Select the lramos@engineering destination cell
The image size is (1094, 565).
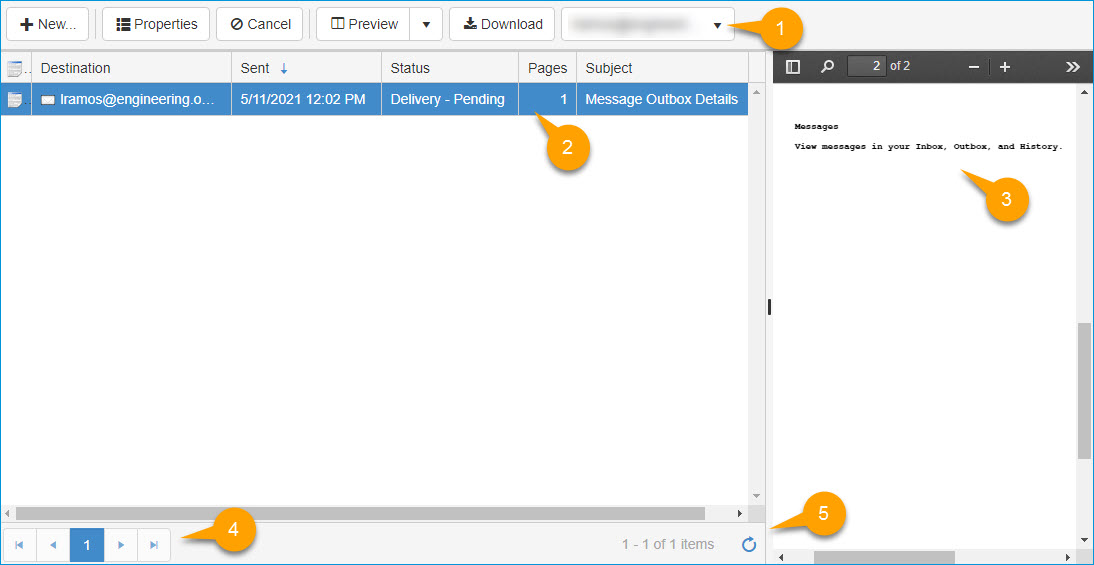[x=132, y=99]
